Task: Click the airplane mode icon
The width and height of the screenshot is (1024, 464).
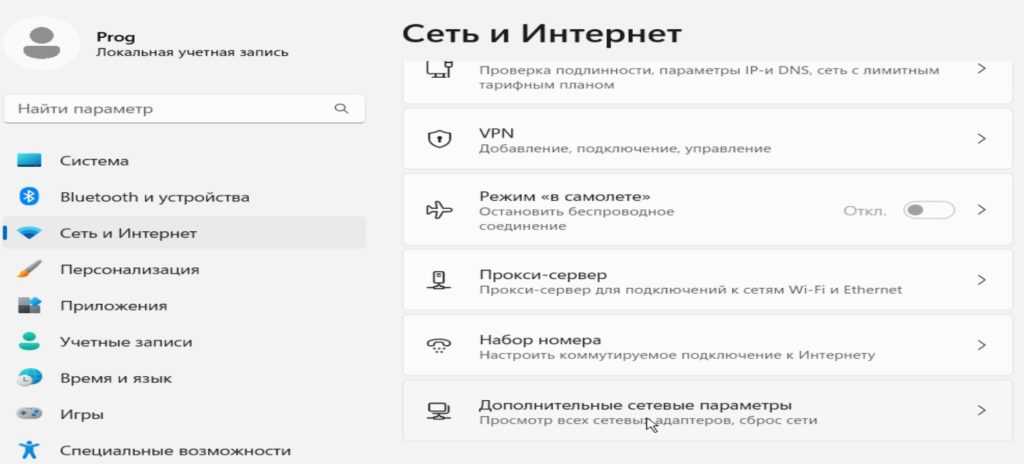Action: [x=438, y=210]
